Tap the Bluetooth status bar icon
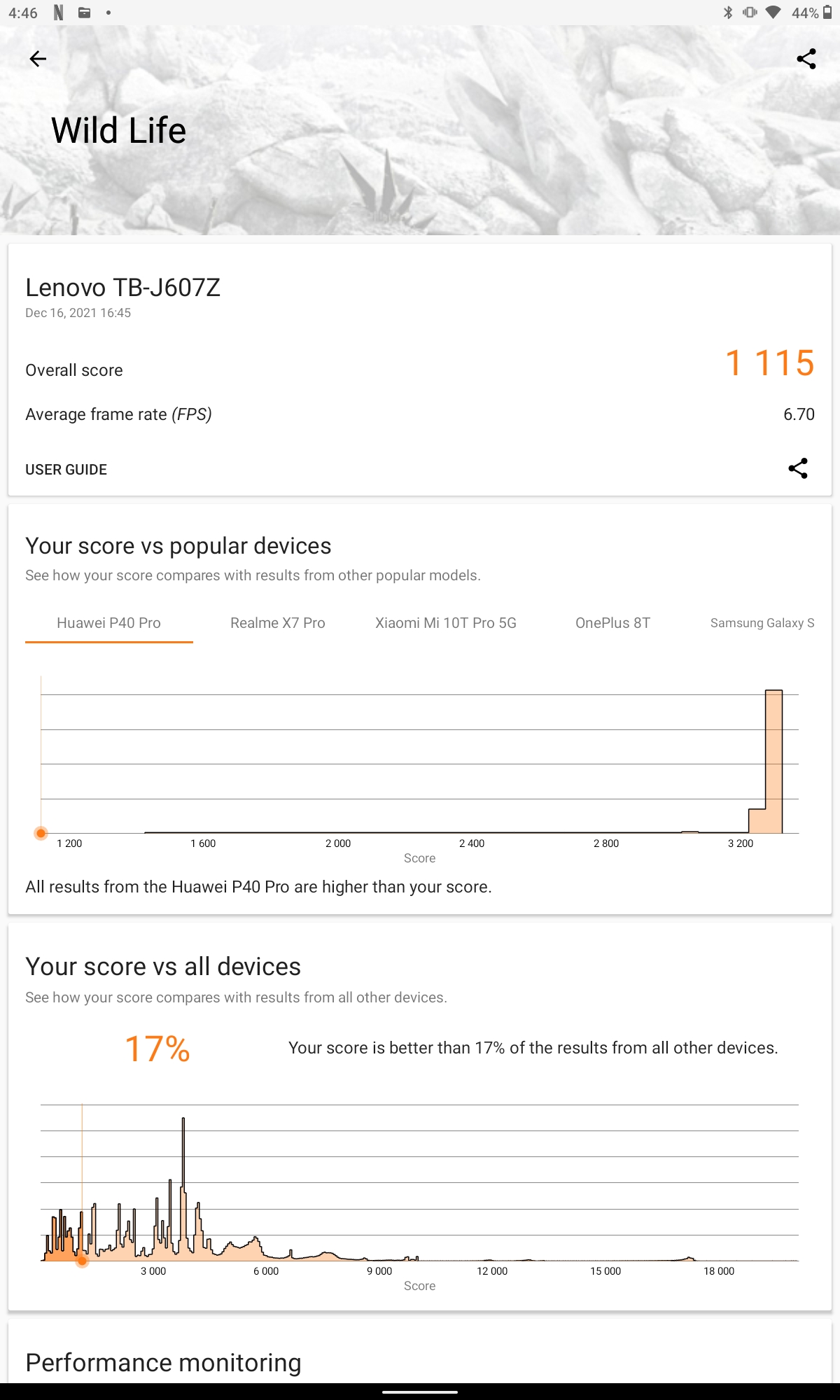Image resolution: width=840 pixels, height=1400 pixels. pos(728,13)
